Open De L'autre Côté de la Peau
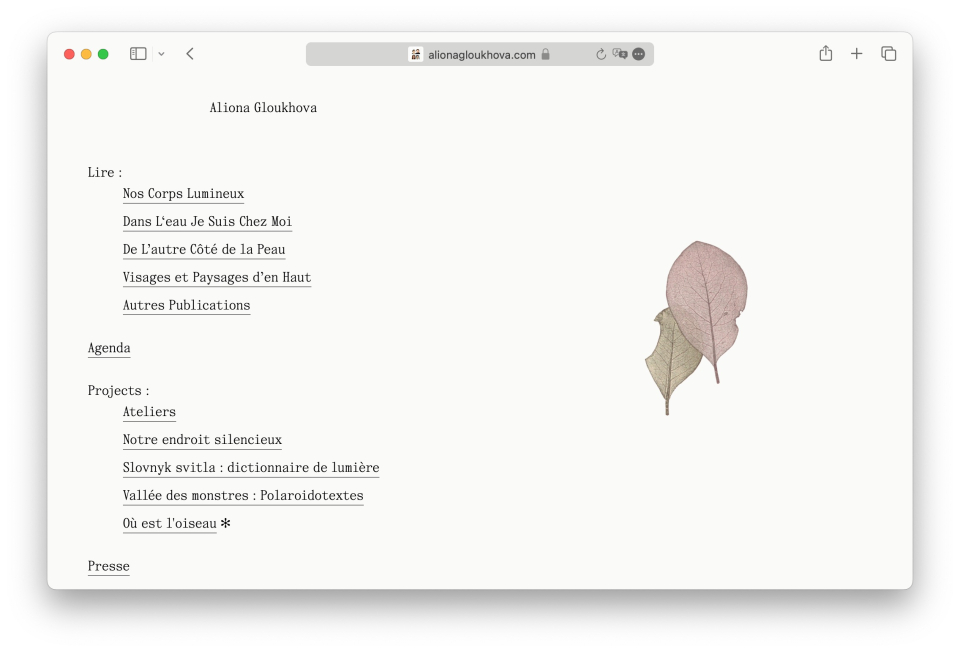This screenshot has height=652, width=960. pyautogui.click(x=204, y=250)
